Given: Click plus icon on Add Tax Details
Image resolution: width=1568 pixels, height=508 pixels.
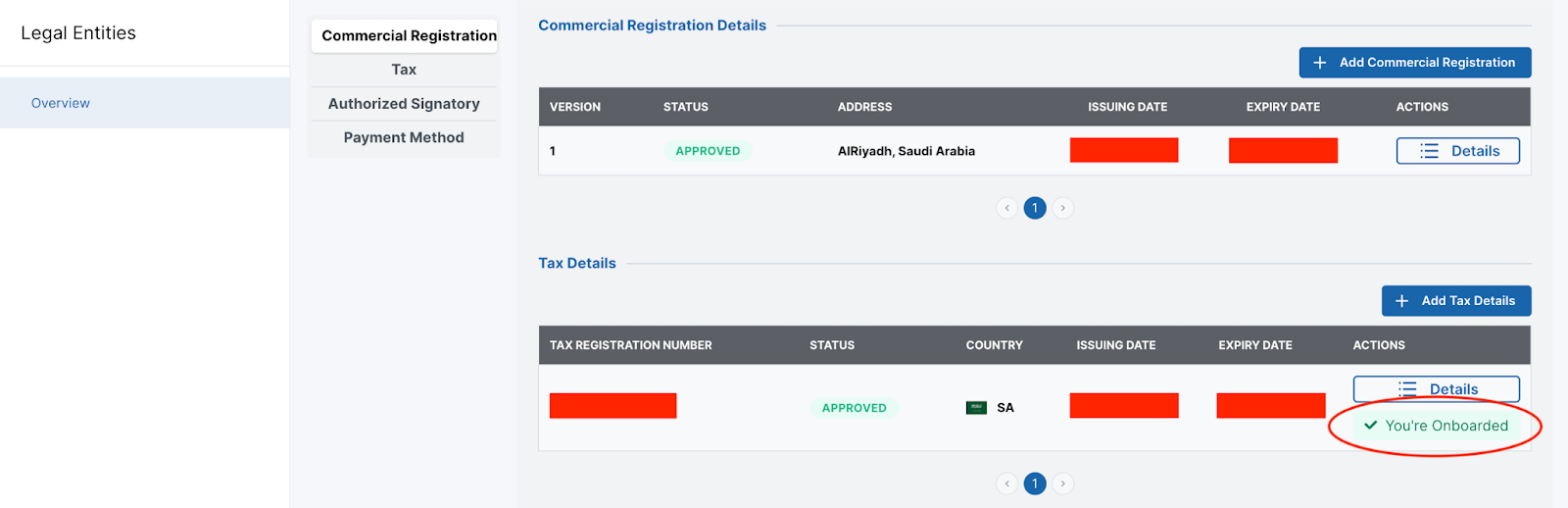Looking at the screenshot, I should point(1401,301).
